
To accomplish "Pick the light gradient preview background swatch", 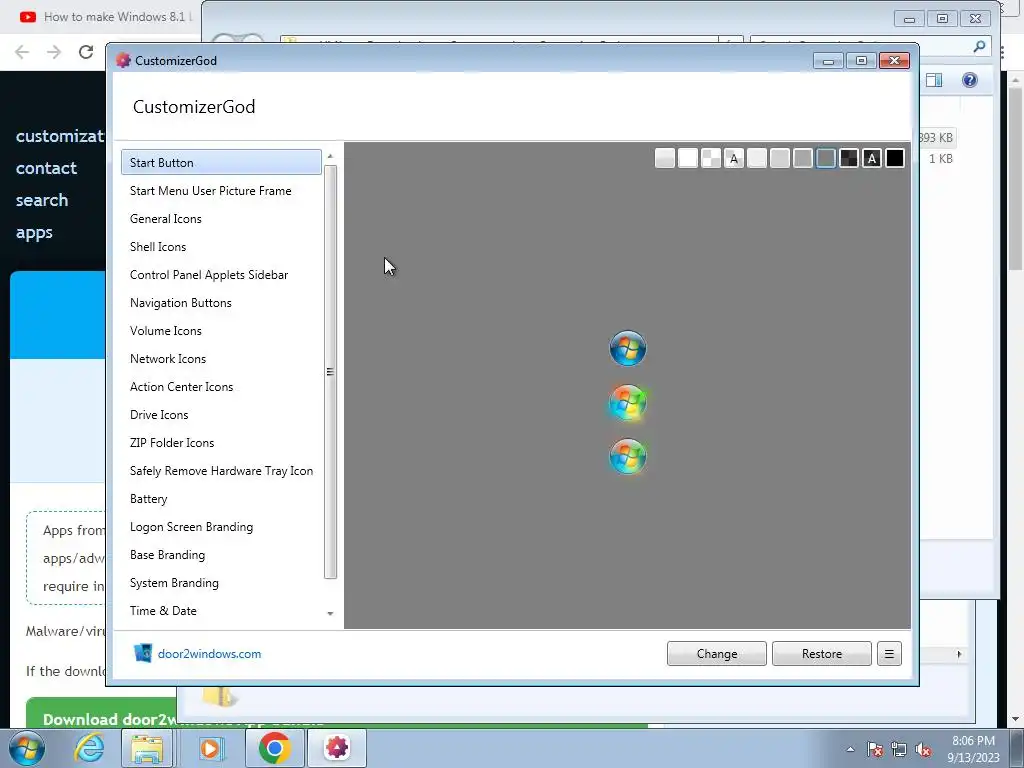I will tap(665, 158).
